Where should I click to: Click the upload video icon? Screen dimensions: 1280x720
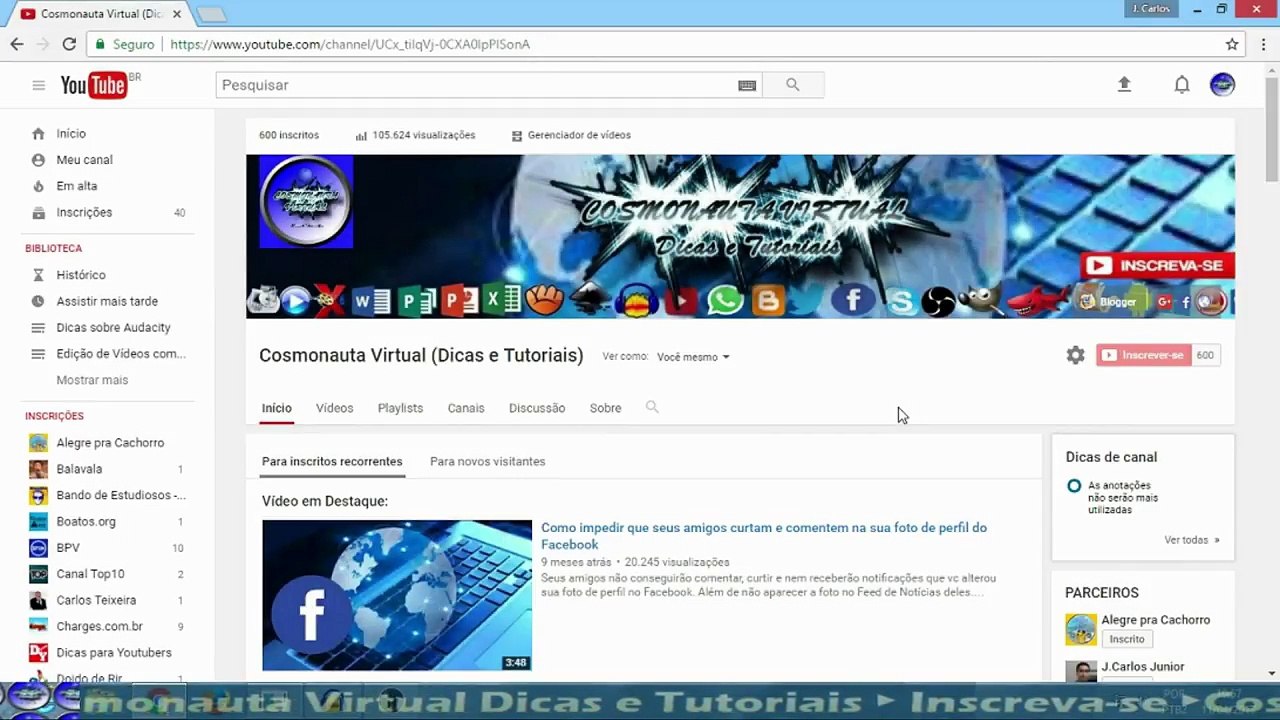(x=1124, y=85)
